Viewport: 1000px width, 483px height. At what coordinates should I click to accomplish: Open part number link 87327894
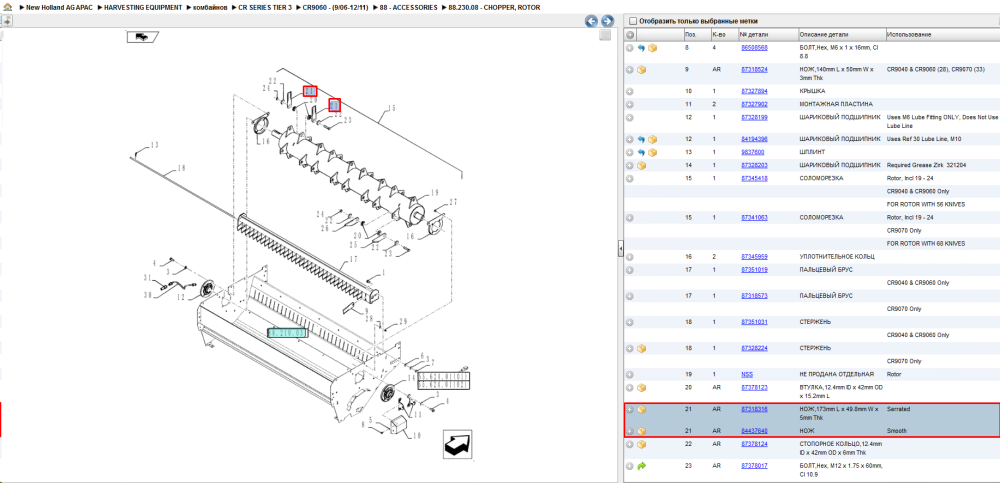754,91
